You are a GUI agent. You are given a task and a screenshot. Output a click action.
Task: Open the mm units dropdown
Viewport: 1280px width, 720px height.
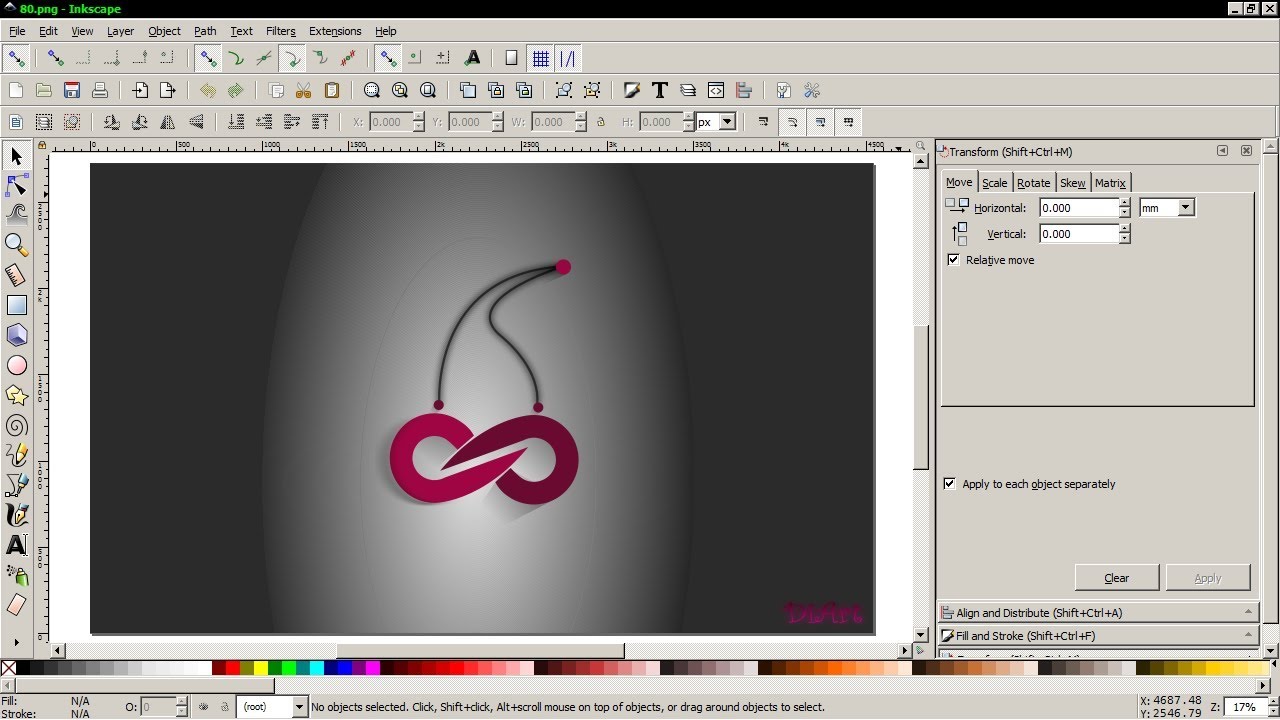click(x=1186, y=208)
